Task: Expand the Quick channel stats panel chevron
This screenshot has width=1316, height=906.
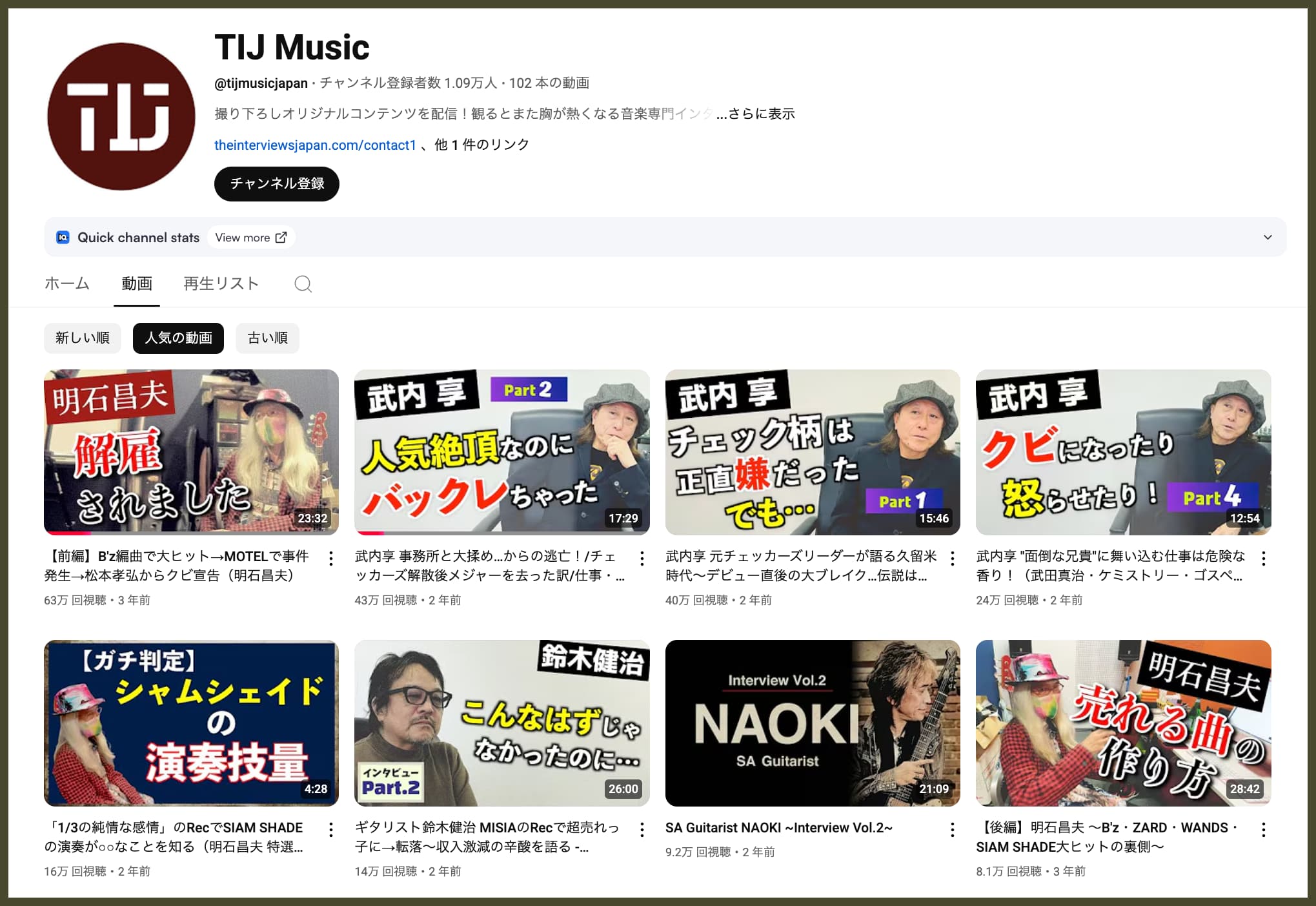Action: click(1268, 238)
